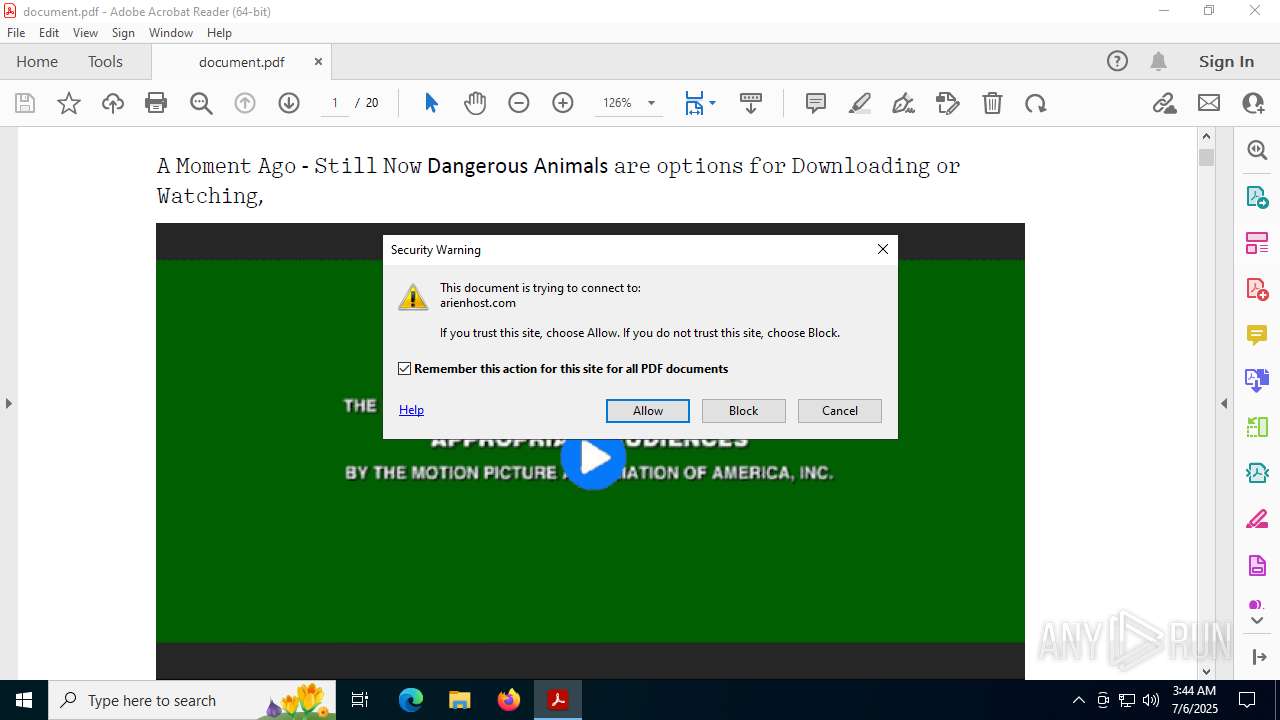
Task: Send file by email envelope icon
Action: point(1209,103)
